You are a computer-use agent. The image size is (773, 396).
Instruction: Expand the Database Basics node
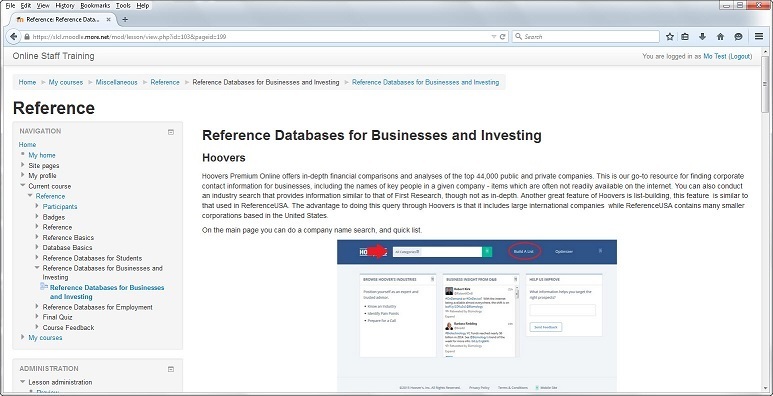(37, 247)
